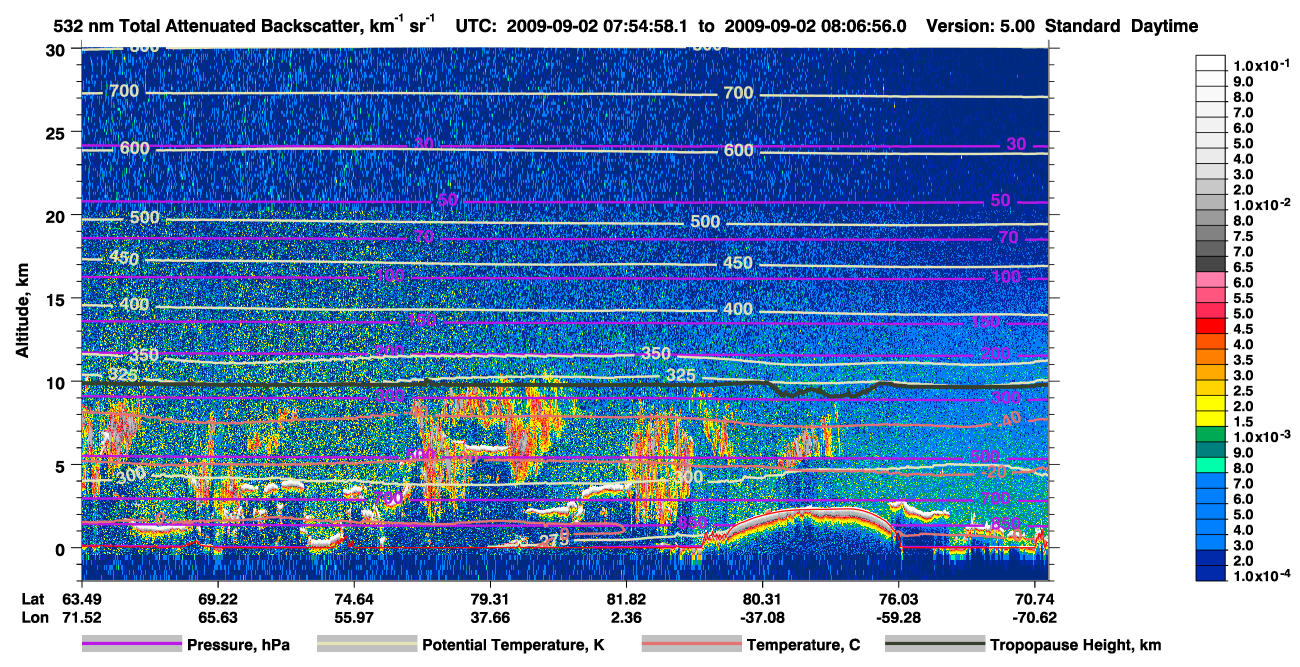Click the word "Daytime" in the header

[x=1165, y=27]
